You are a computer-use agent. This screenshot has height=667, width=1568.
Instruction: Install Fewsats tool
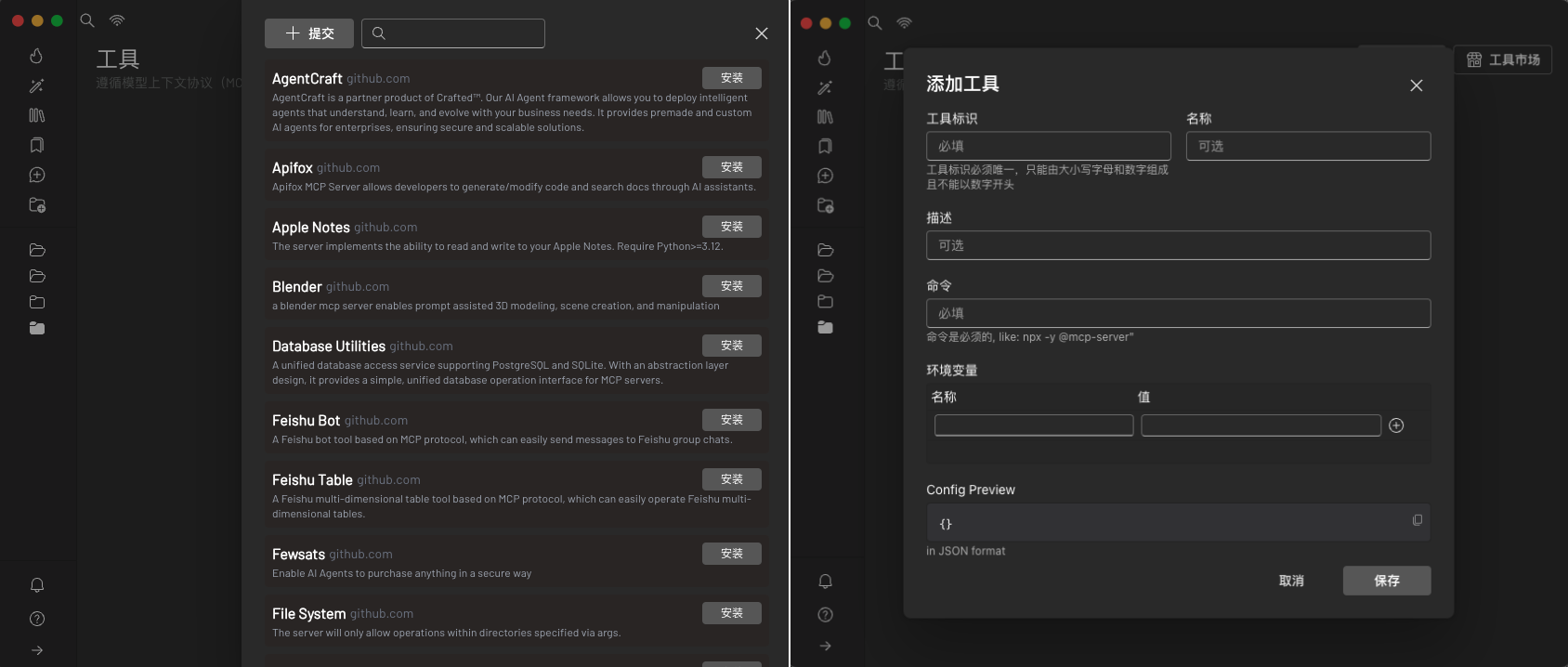(x=732, y=554)
